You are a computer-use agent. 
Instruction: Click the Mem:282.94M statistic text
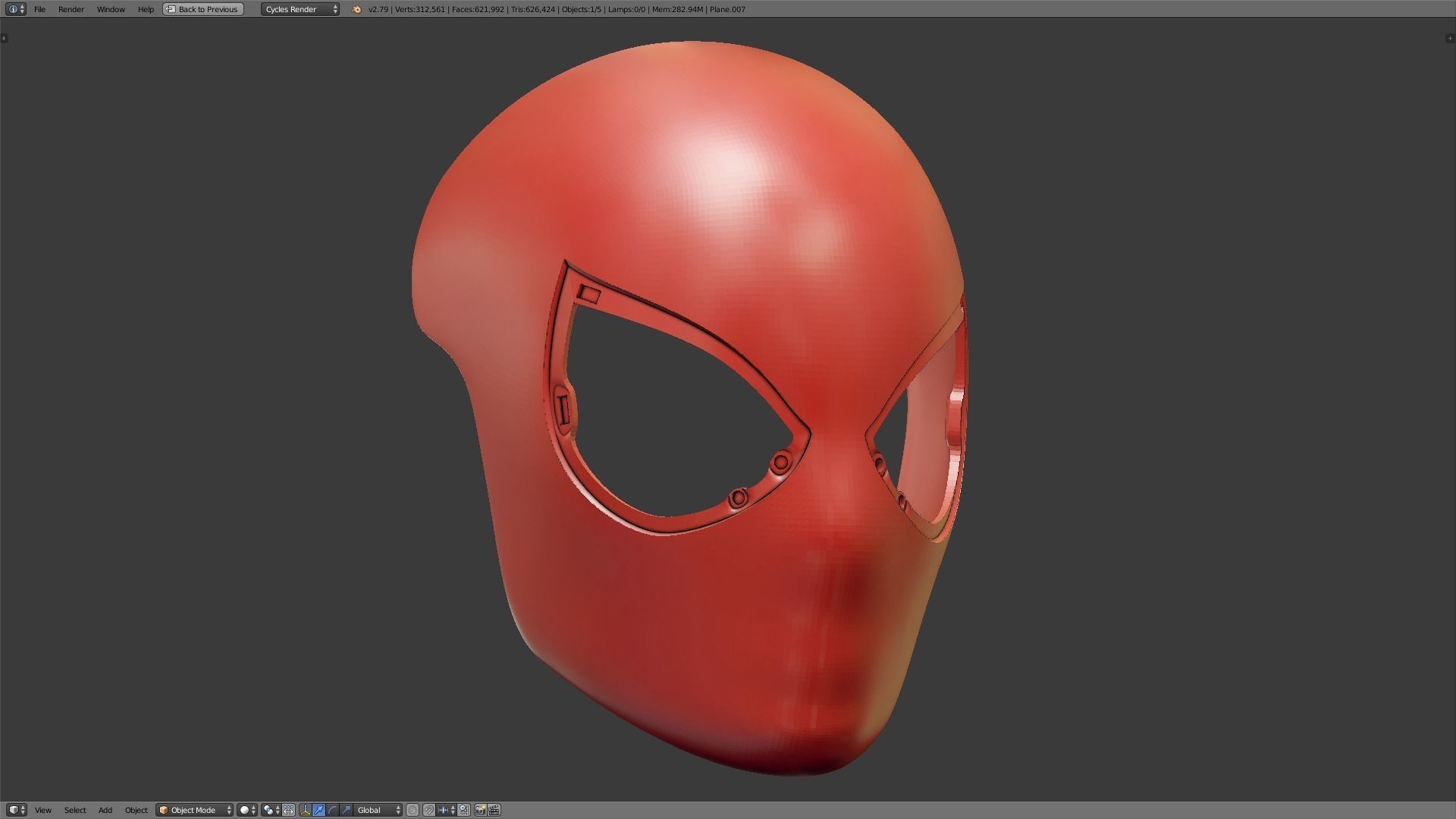click(677, 9)
